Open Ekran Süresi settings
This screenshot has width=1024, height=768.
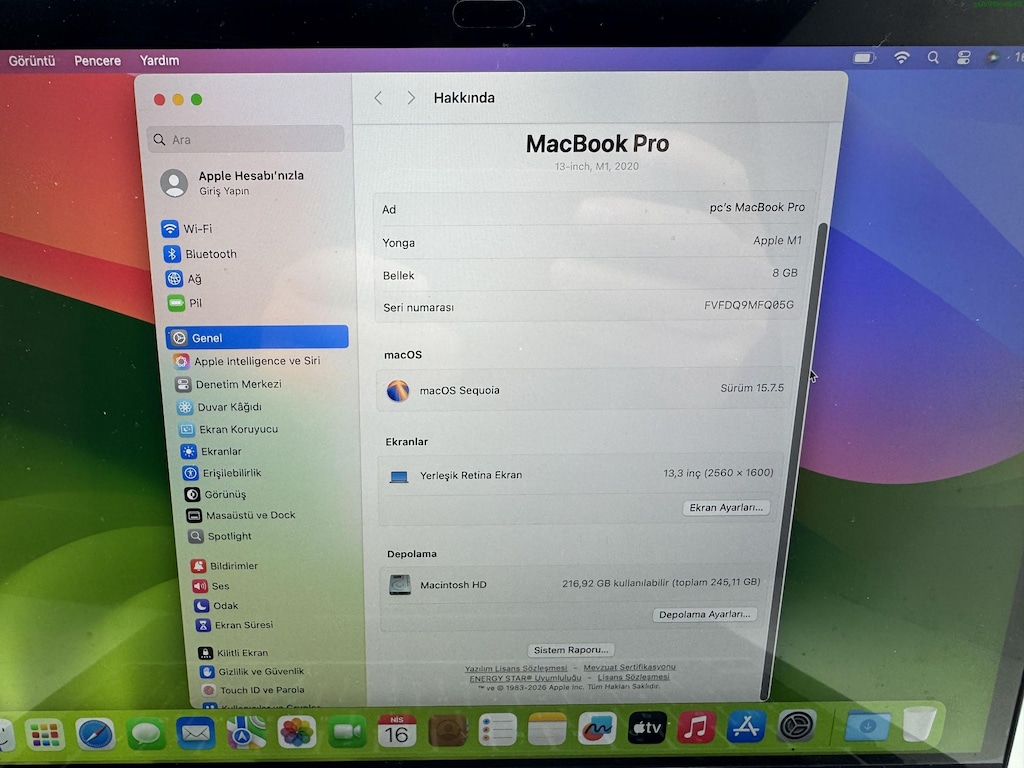tap(235, 625)
